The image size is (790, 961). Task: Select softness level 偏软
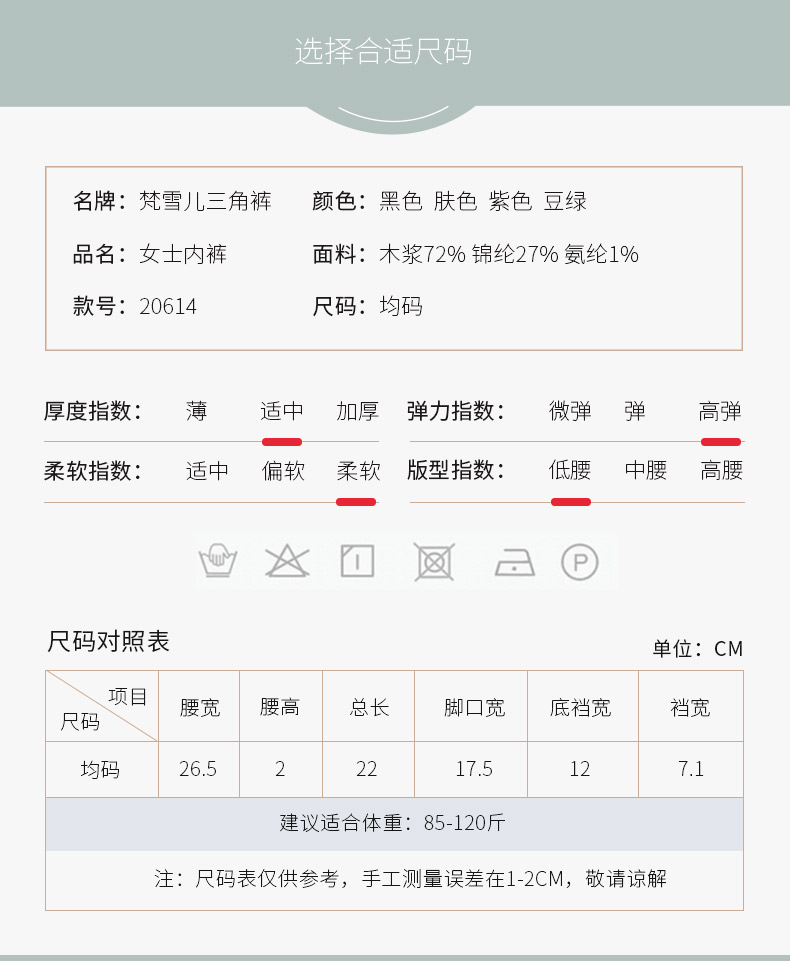(x=283, y=471)
